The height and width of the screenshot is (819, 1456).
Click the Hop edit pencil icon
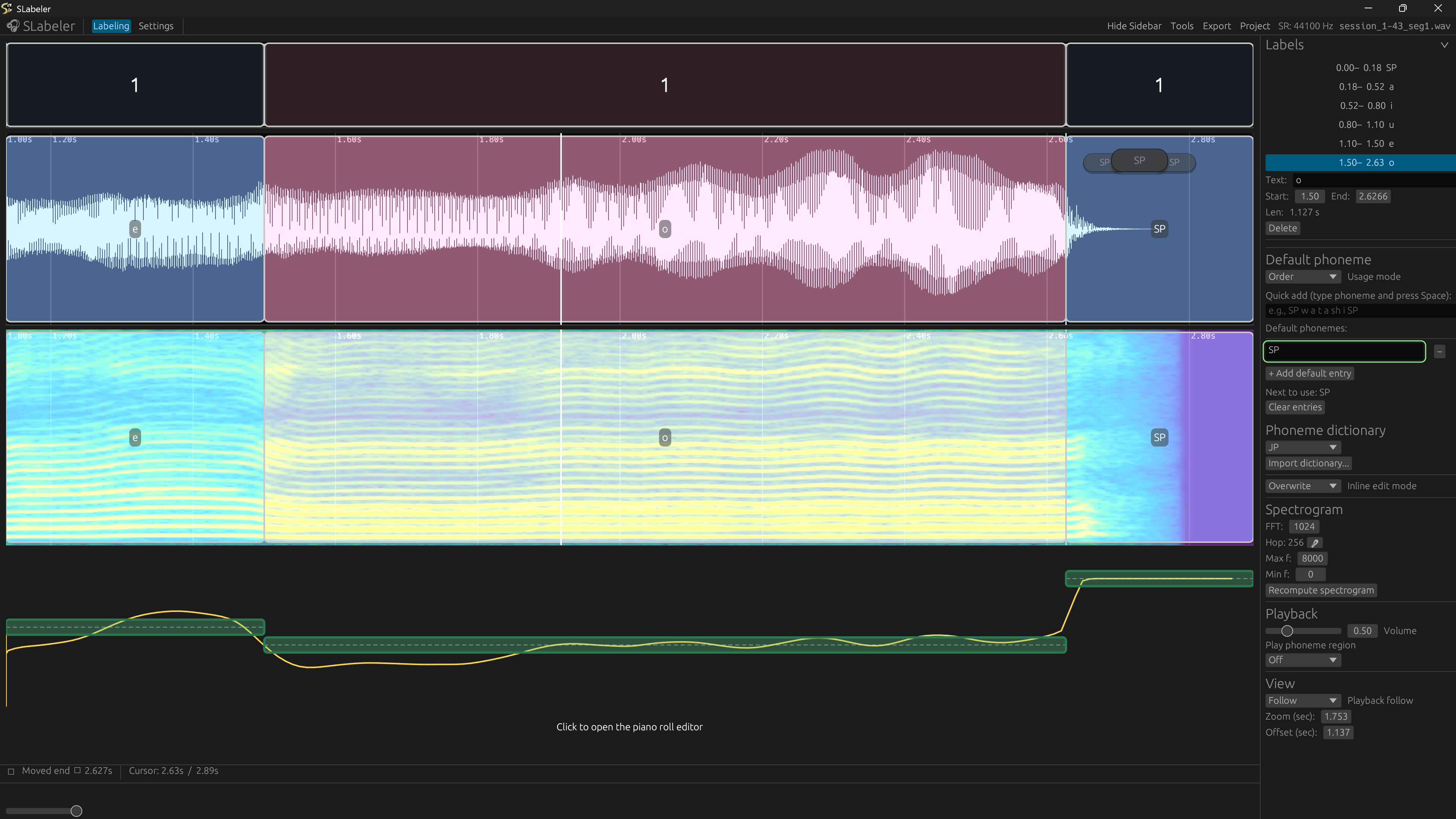pos(1315,543)
